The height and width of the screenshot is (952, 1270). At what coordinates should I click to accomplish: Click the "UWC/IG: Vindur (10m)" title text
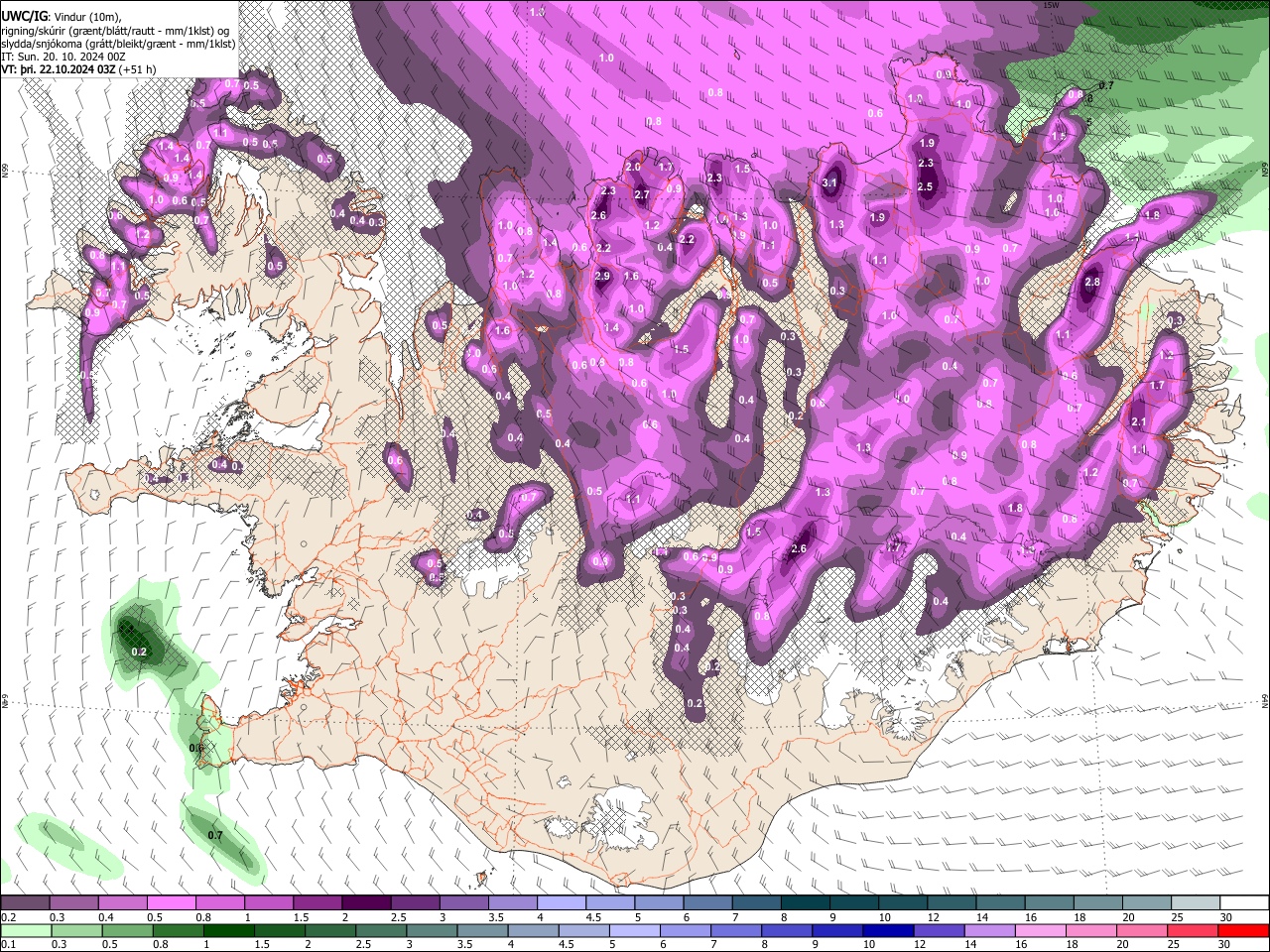point(60,16)
